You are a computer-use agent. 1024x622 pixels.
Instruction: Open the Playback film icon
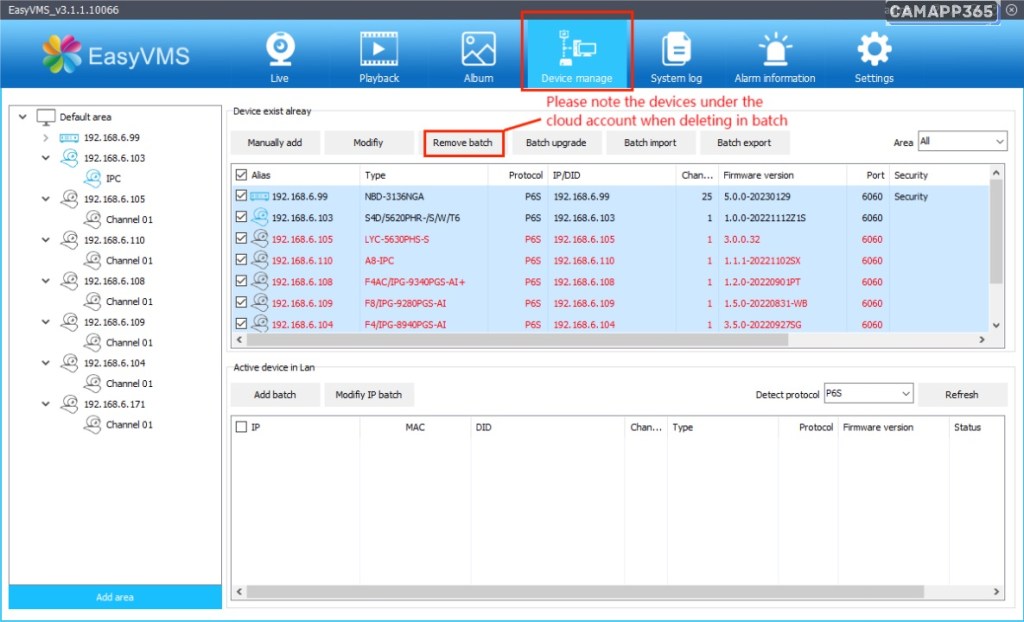coord(379,49)
